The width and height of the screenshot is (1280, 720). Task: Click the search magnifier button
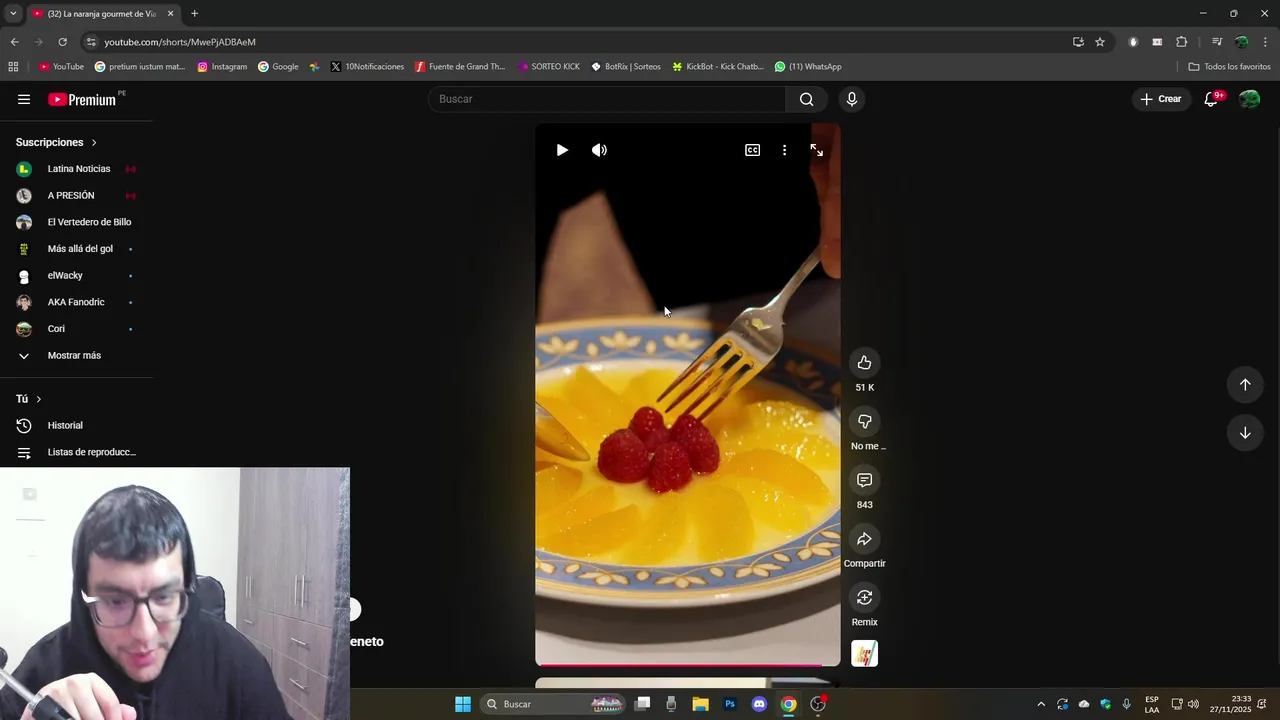click(806, 99)
